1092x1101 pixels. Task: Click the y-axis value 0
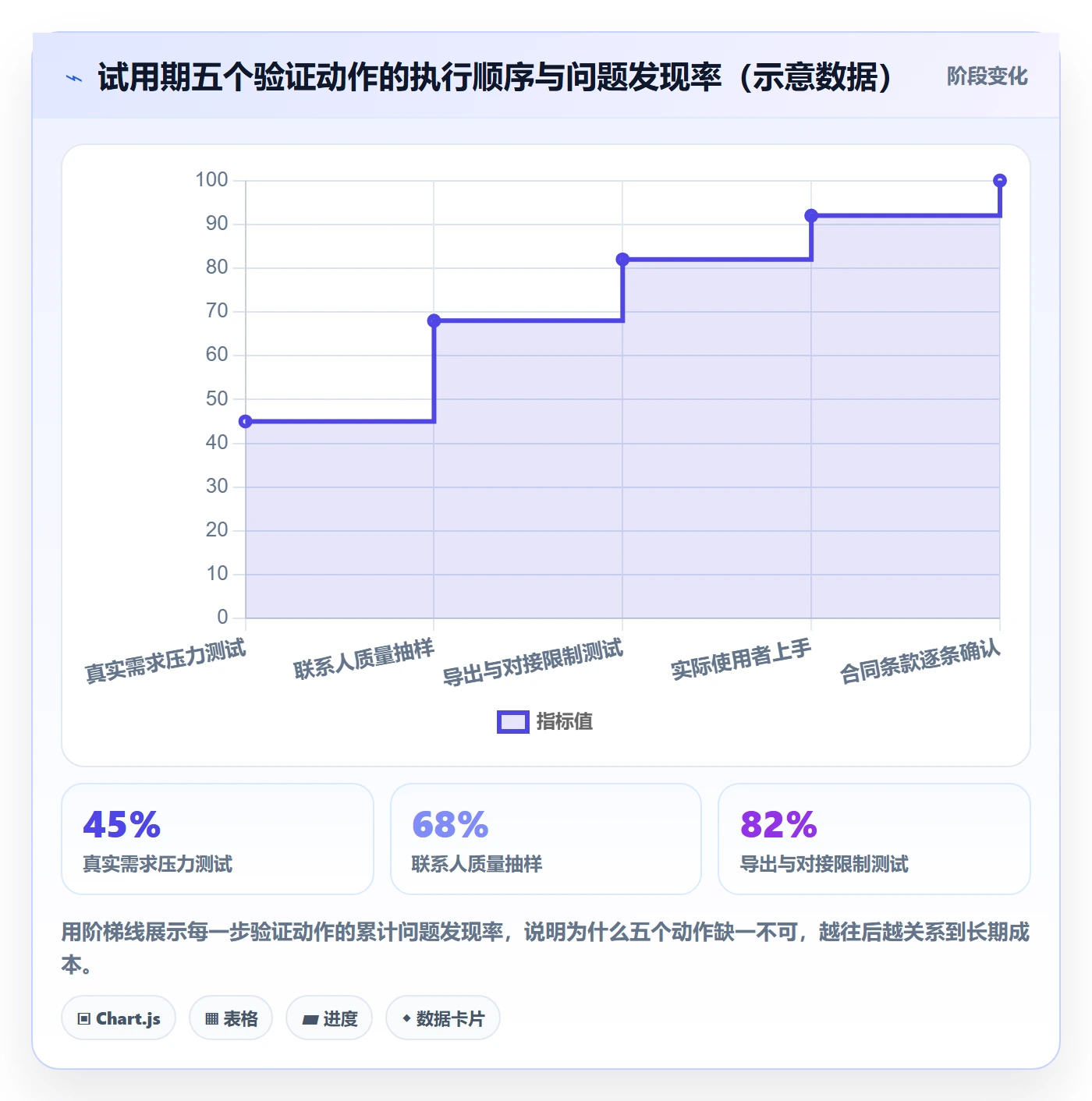click(x=223, y=618)
